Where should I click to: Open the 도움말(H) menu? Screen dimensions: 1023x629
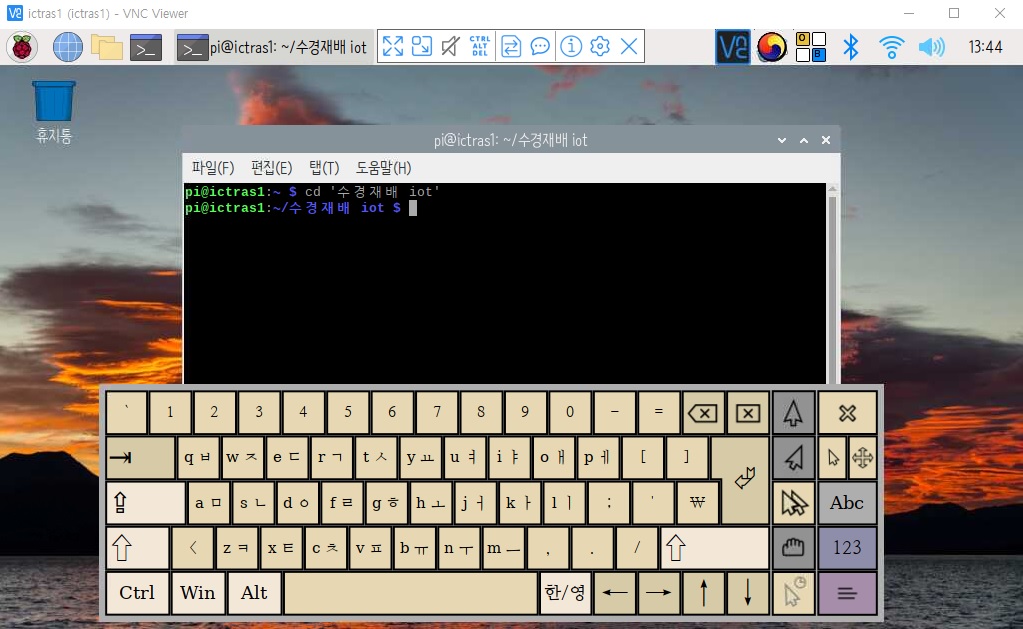point(384,168)
